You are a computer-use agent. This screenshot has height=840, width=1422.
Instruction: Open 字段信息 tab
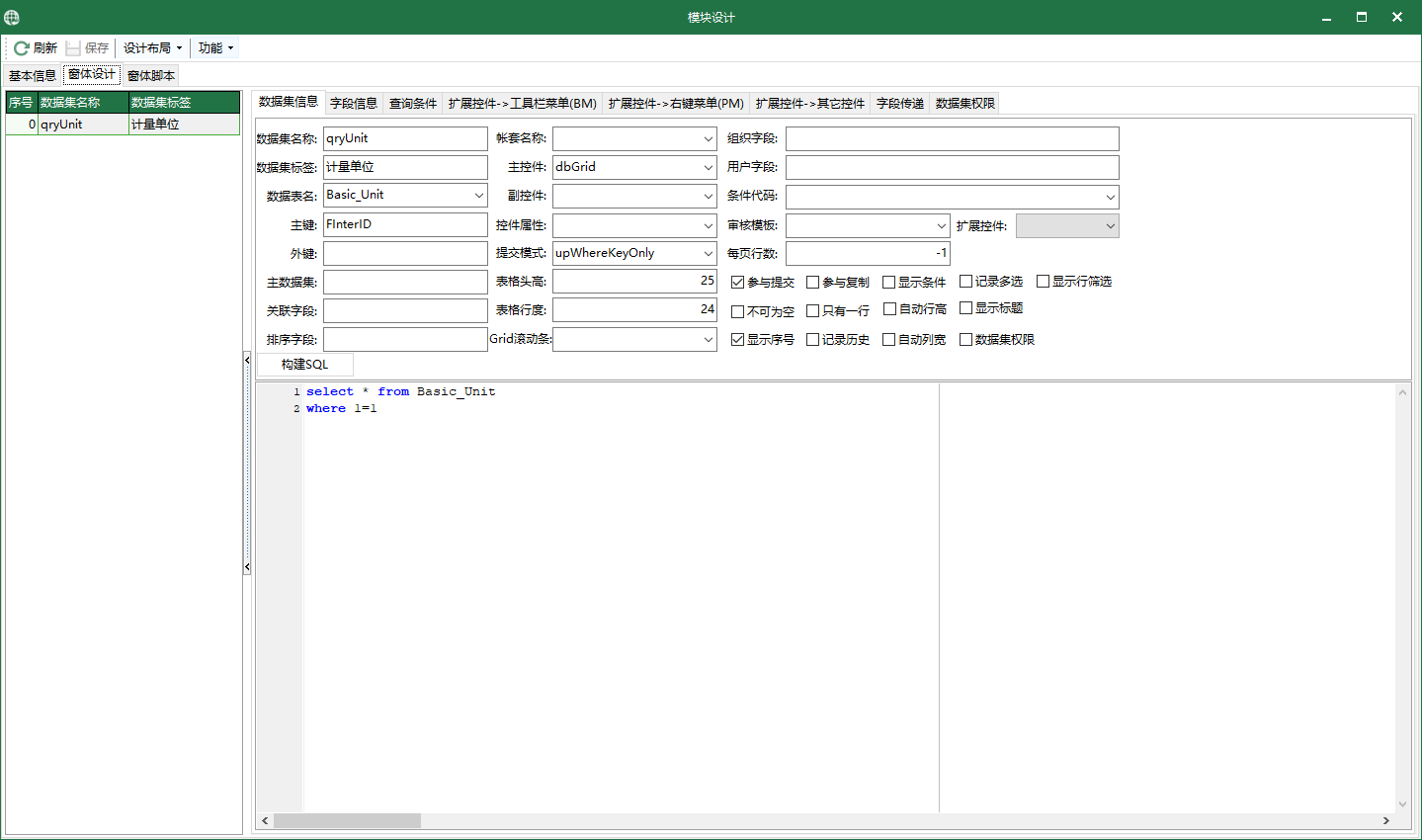354,103
